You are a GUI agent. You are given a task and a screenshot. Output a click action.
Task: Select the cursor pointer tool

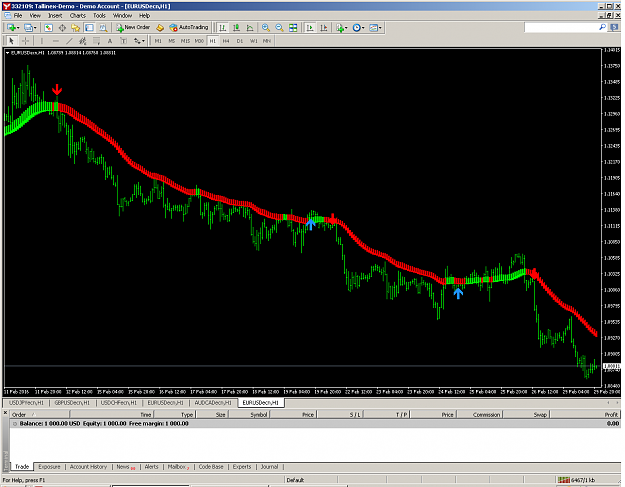coord(12,41)
